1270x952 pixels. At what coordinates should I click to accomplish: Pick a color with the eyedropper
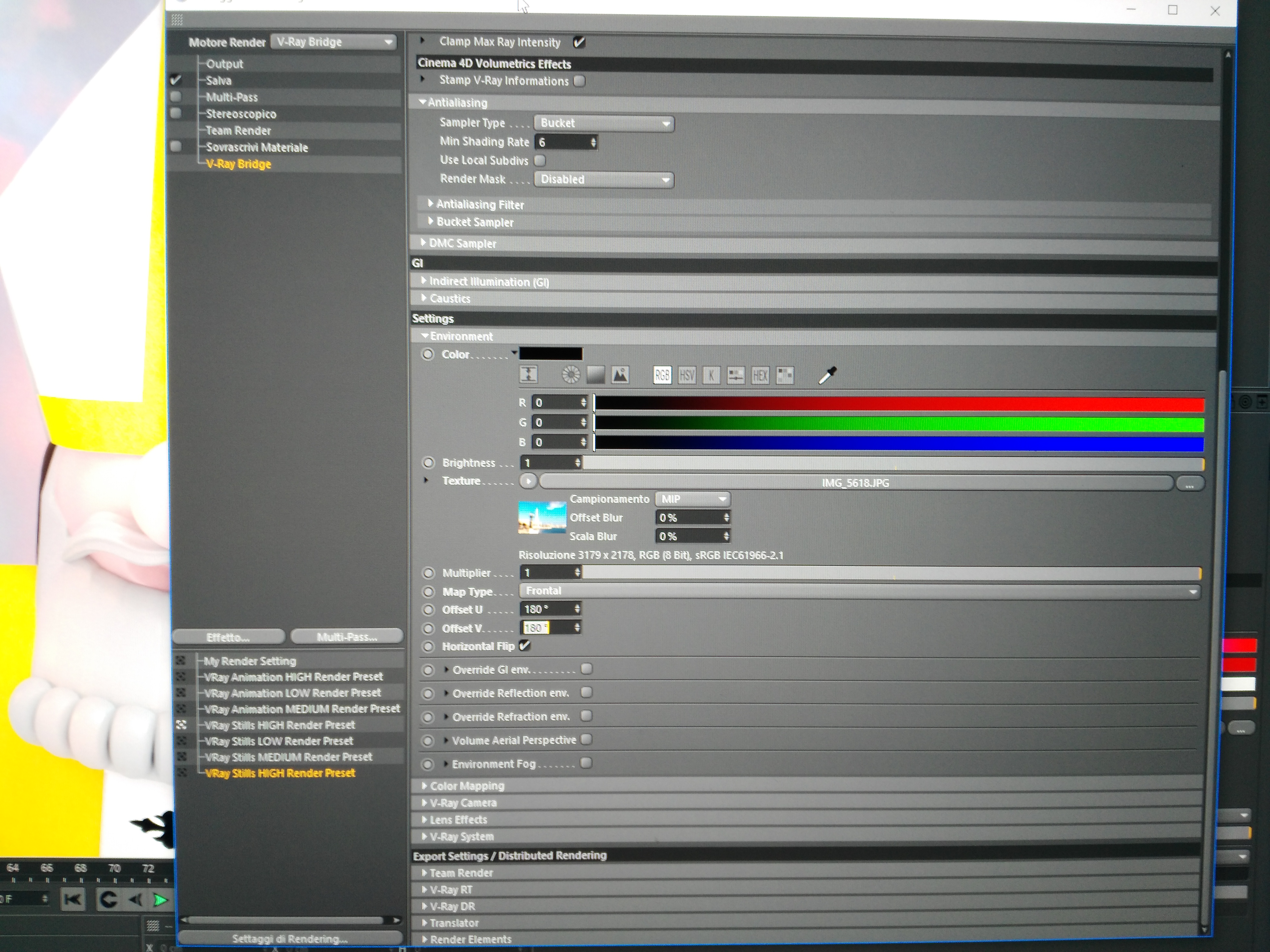coord(827,376)
